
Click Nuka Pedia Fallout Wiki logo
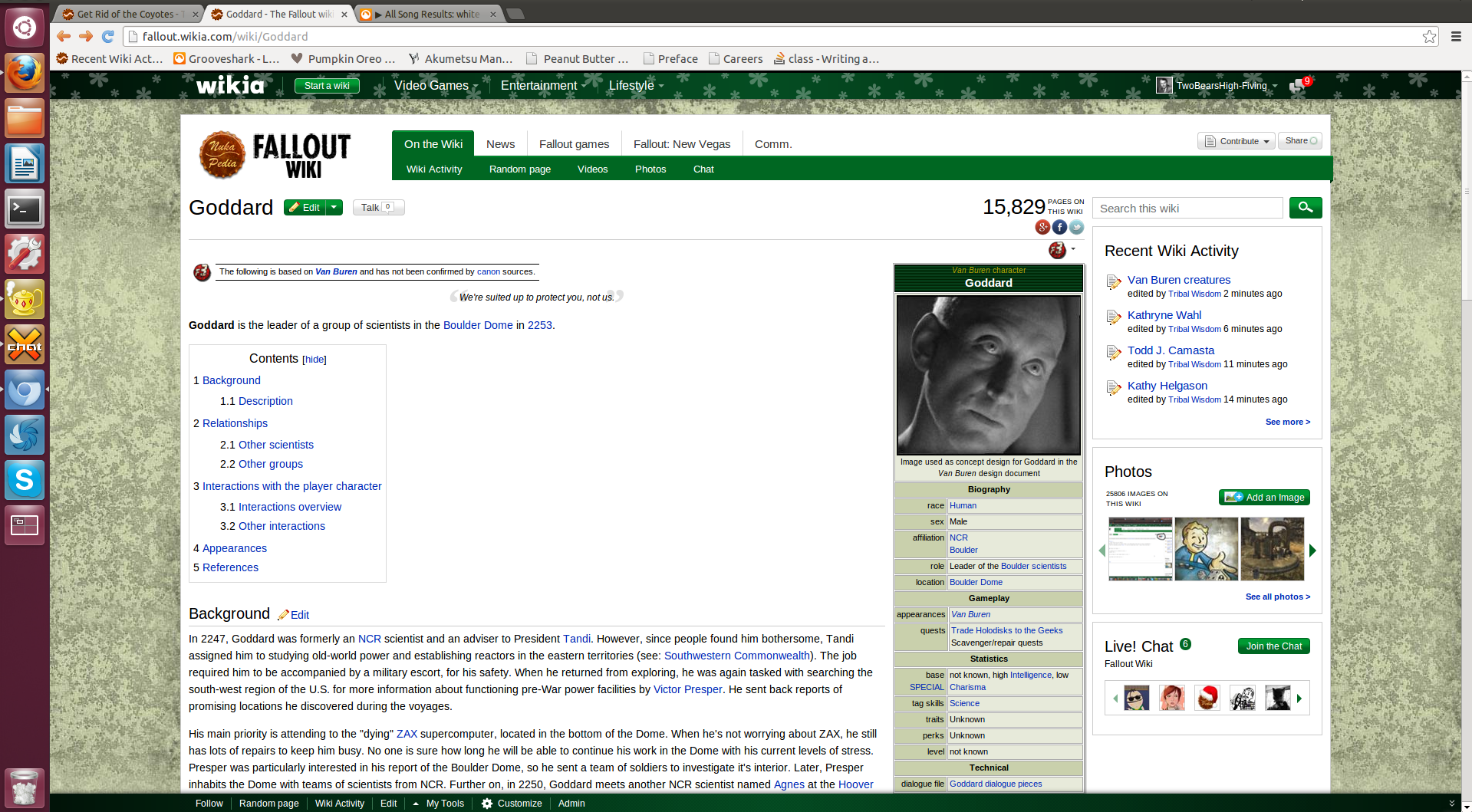[x=275, y=154]
